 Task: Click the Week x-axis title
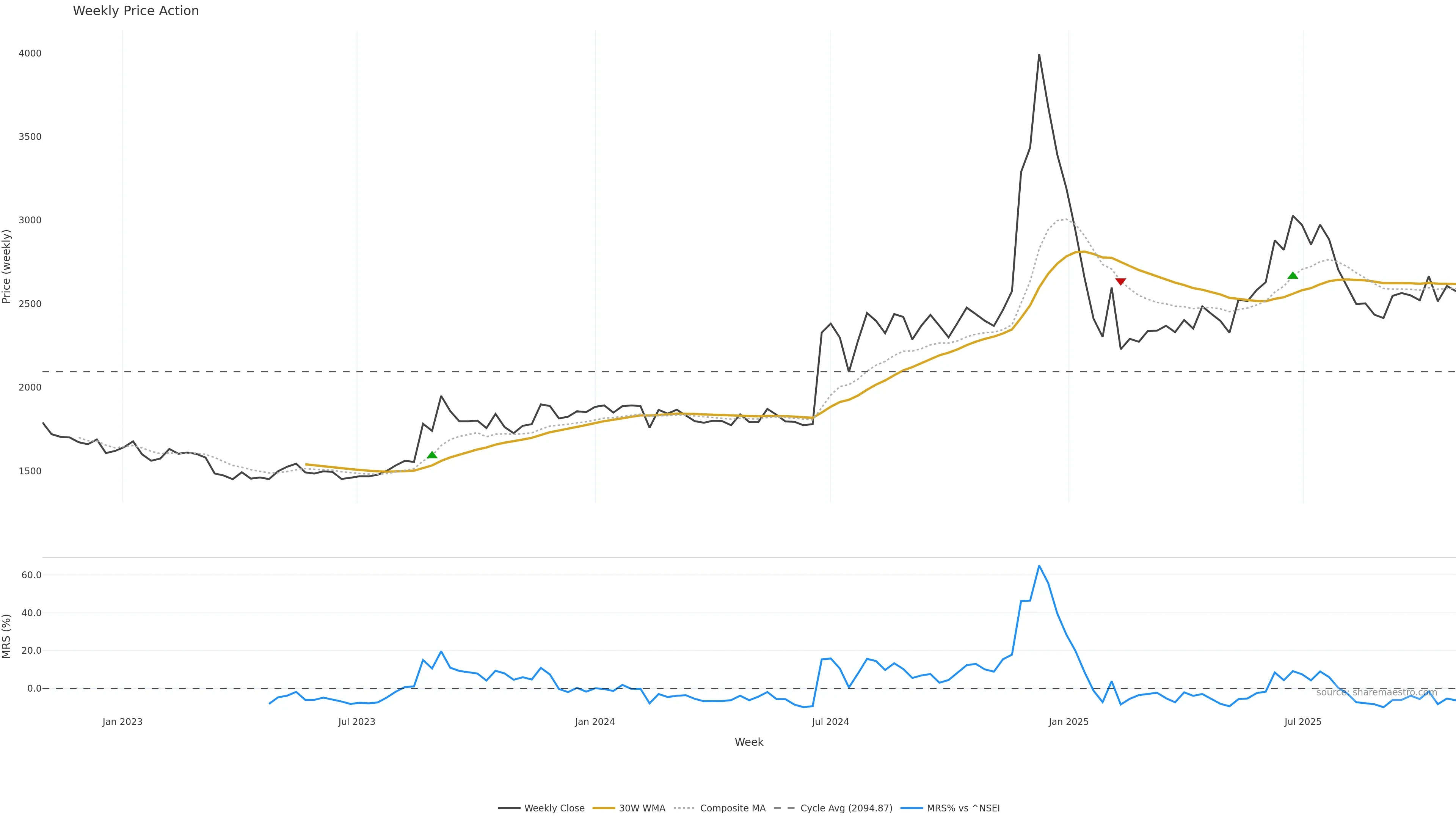(749, 742)
